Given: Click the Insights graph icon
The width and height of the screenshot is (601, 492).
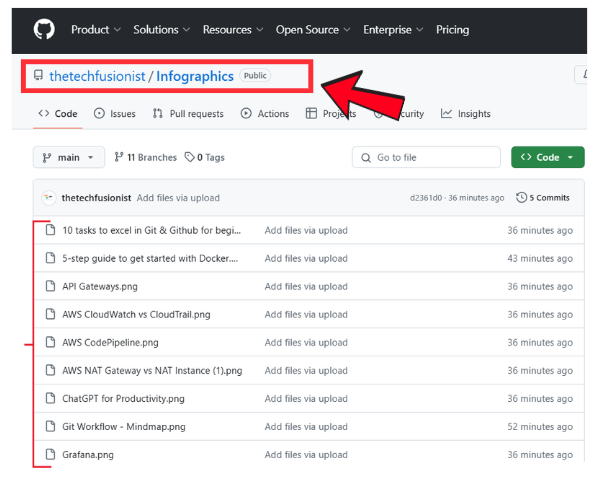Looking at the screenshot, I should click(x=446, y=113).
